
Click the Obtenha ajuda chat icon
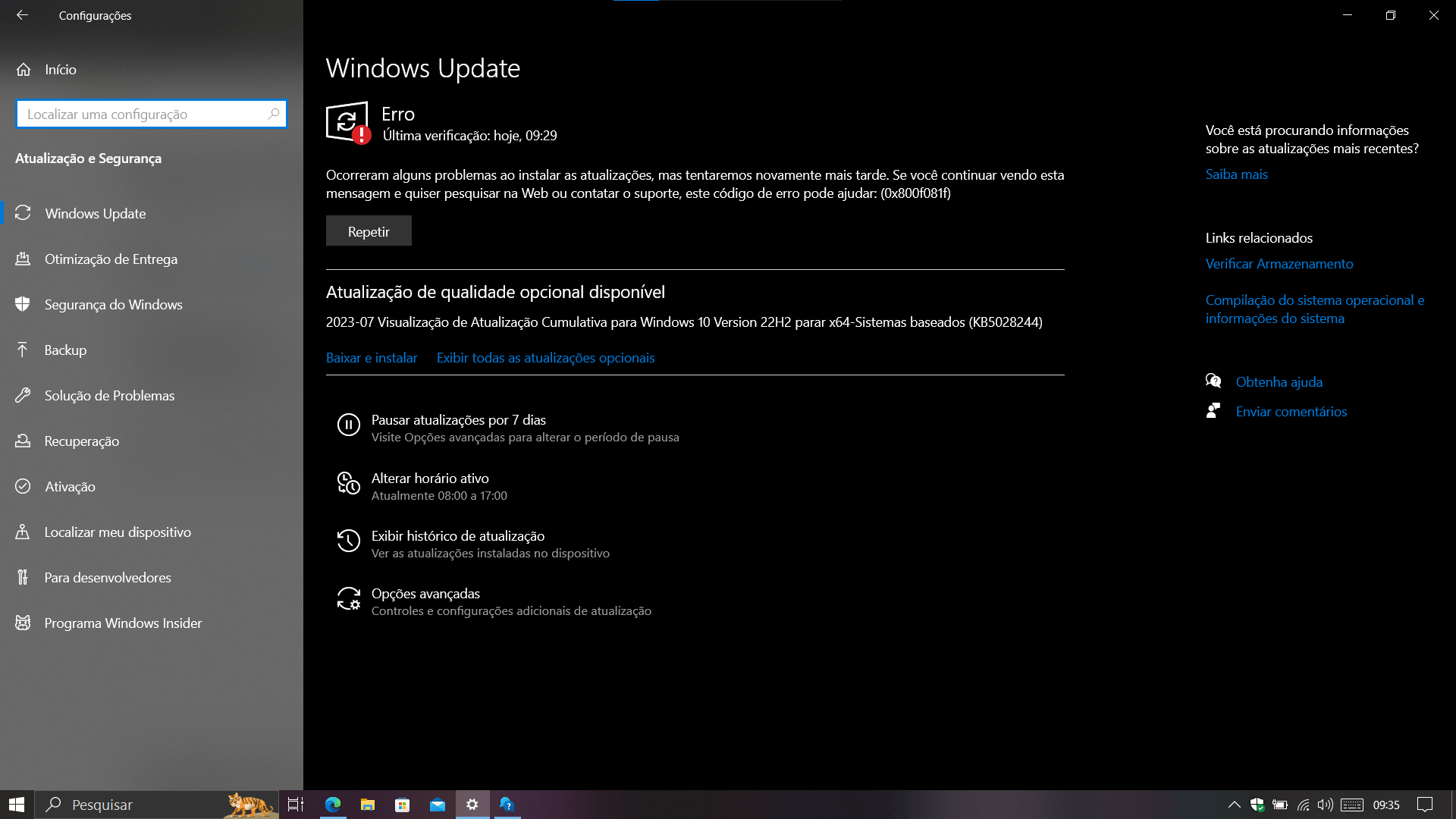(x=1213, y=381)
